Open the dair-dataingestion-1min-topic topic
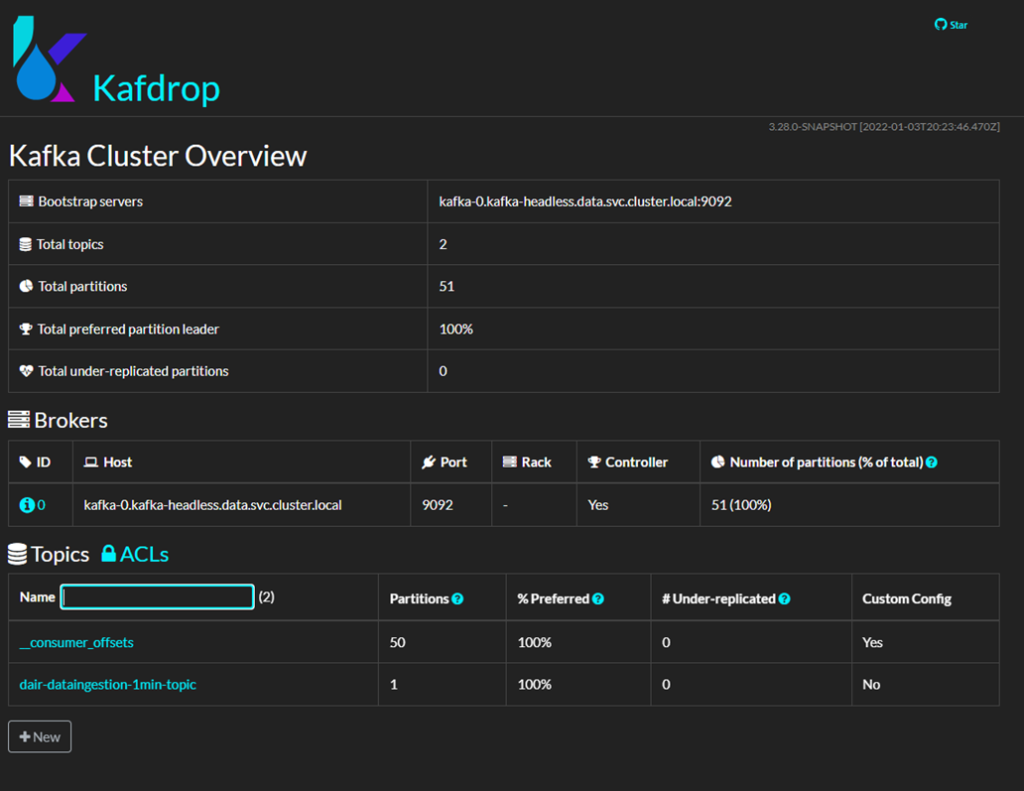This screenshot has width=1024, height=791. click(107, 684)
